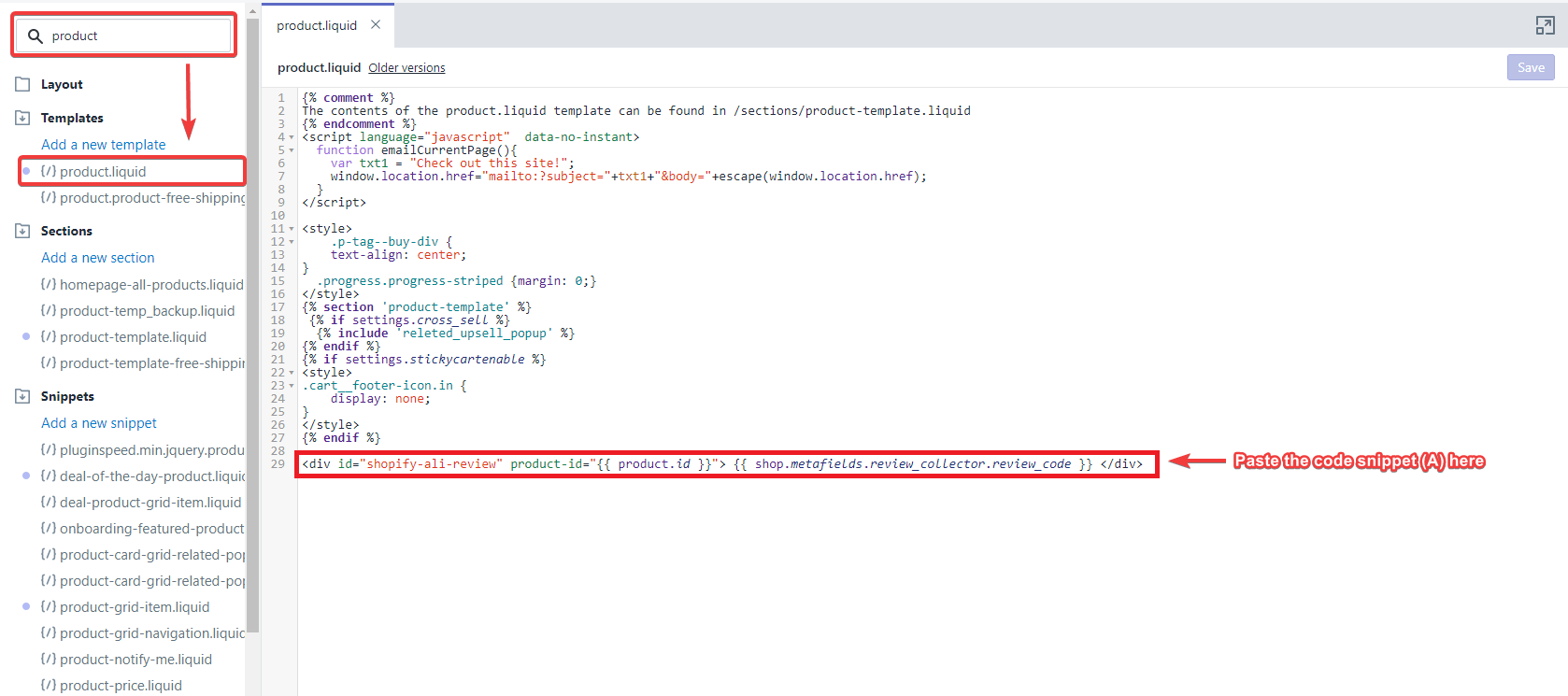Click the bold product.liquid filename heading
Image resolution: width=1568 pixels, height=696 pixels.
click(319, 68)
